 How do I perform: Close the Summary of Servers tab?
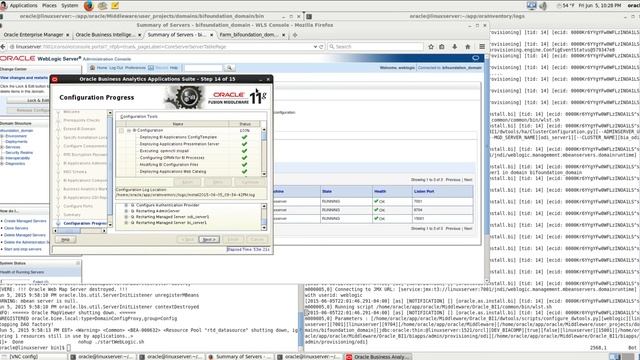[x=211, y=35]
